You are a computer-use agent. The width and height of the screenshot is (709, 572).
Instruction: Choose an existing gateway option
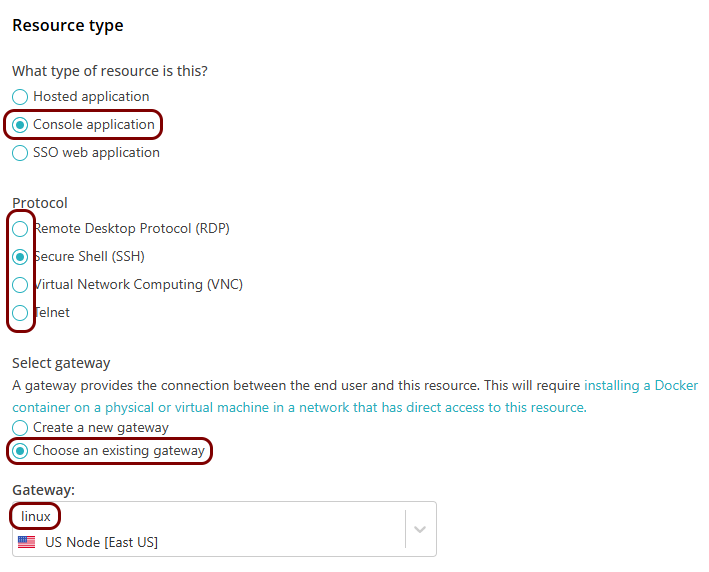[20, 451]
